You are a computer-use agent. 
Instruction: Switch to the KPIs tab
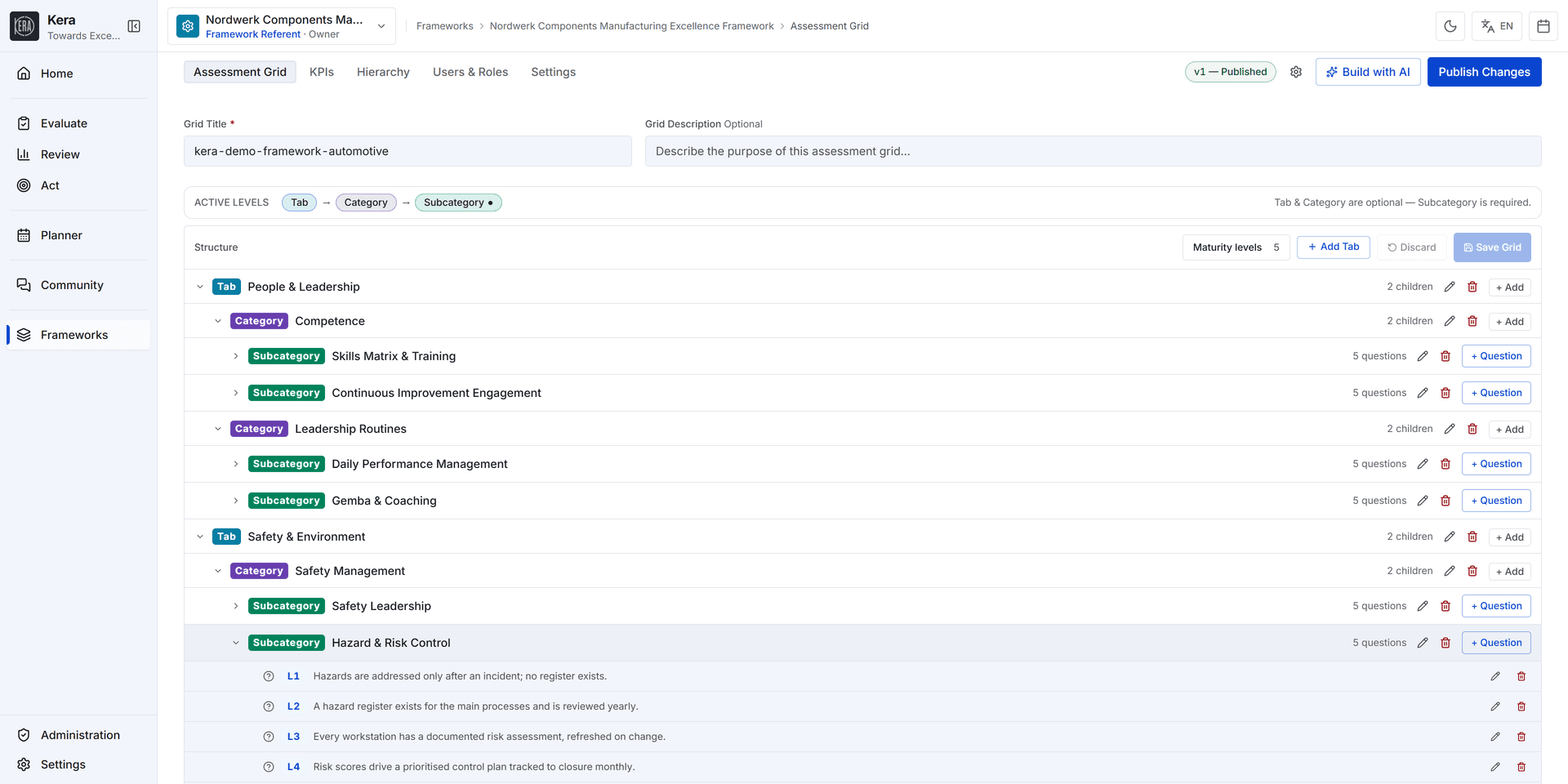point(322,72)
